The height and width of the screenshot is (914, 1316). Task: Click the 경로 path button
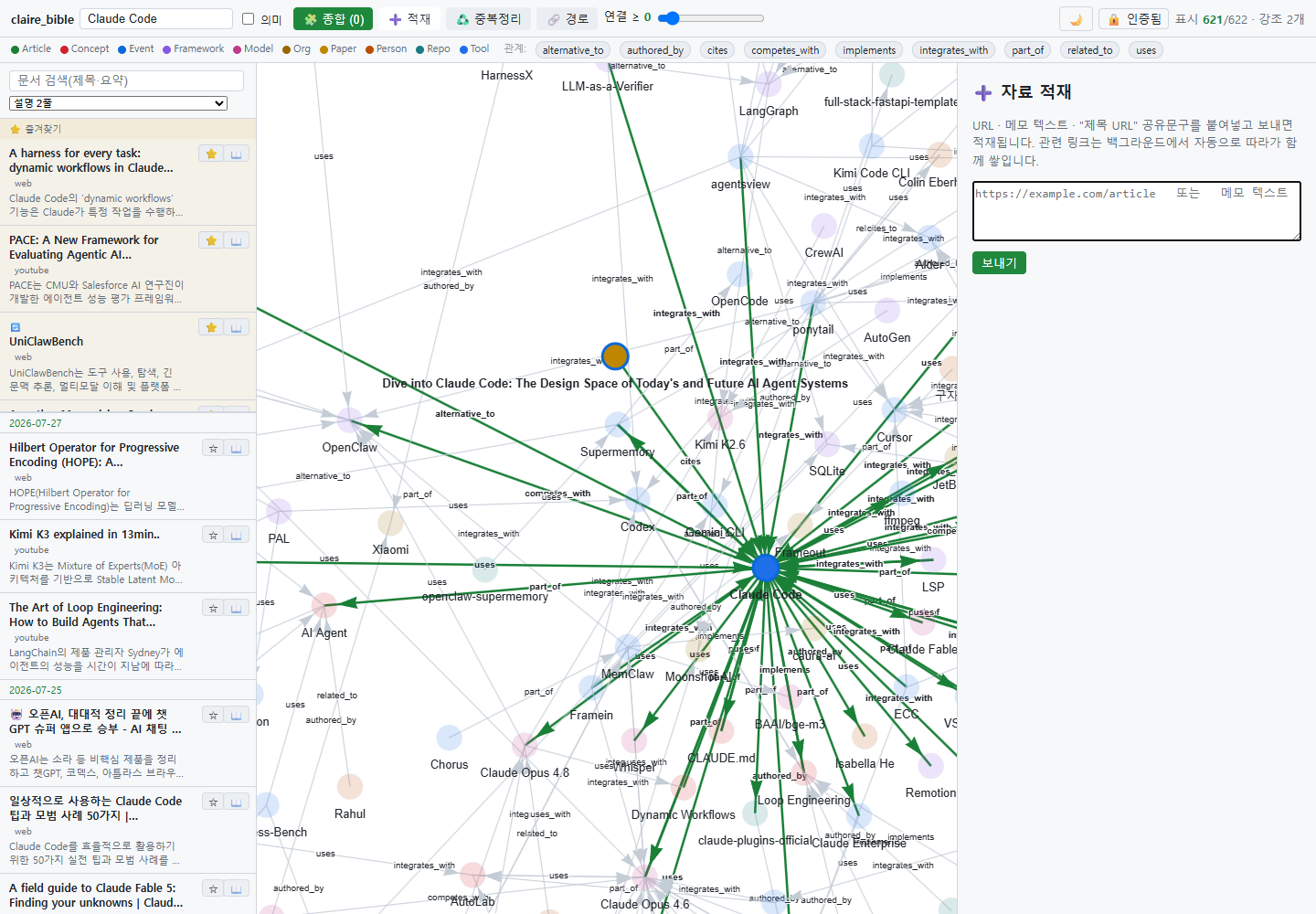point(568,19)
